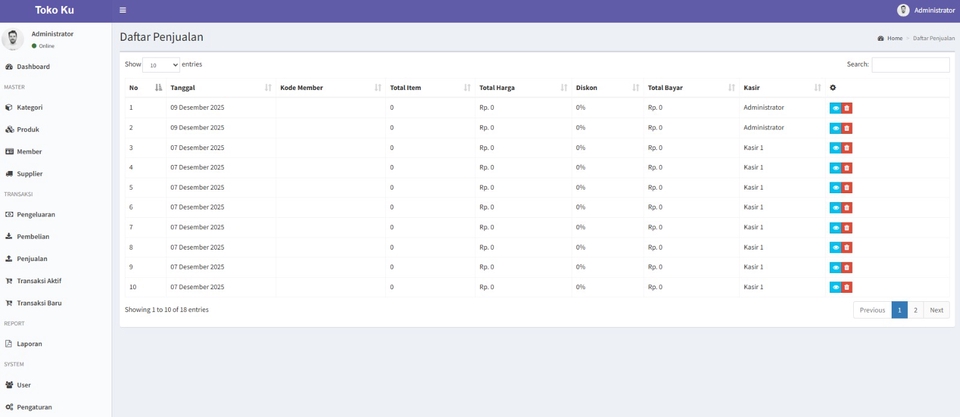Open the Show entries count dropdown
The image size is (960, 417).
pos(160,65)
